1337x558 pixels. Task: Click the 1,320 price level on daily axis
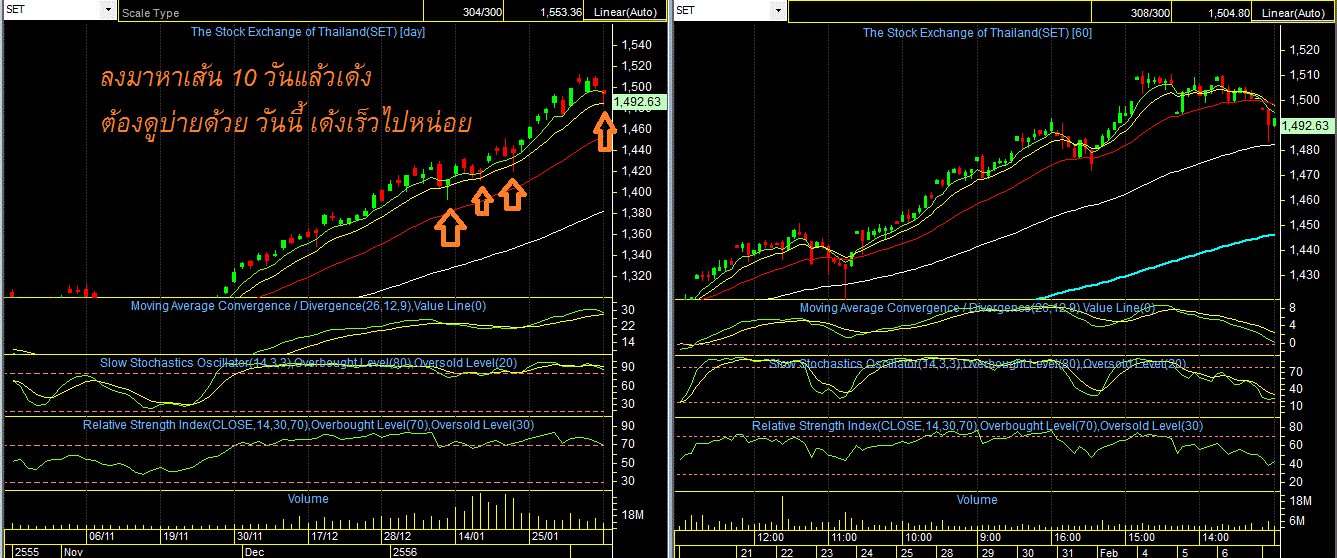636,276
